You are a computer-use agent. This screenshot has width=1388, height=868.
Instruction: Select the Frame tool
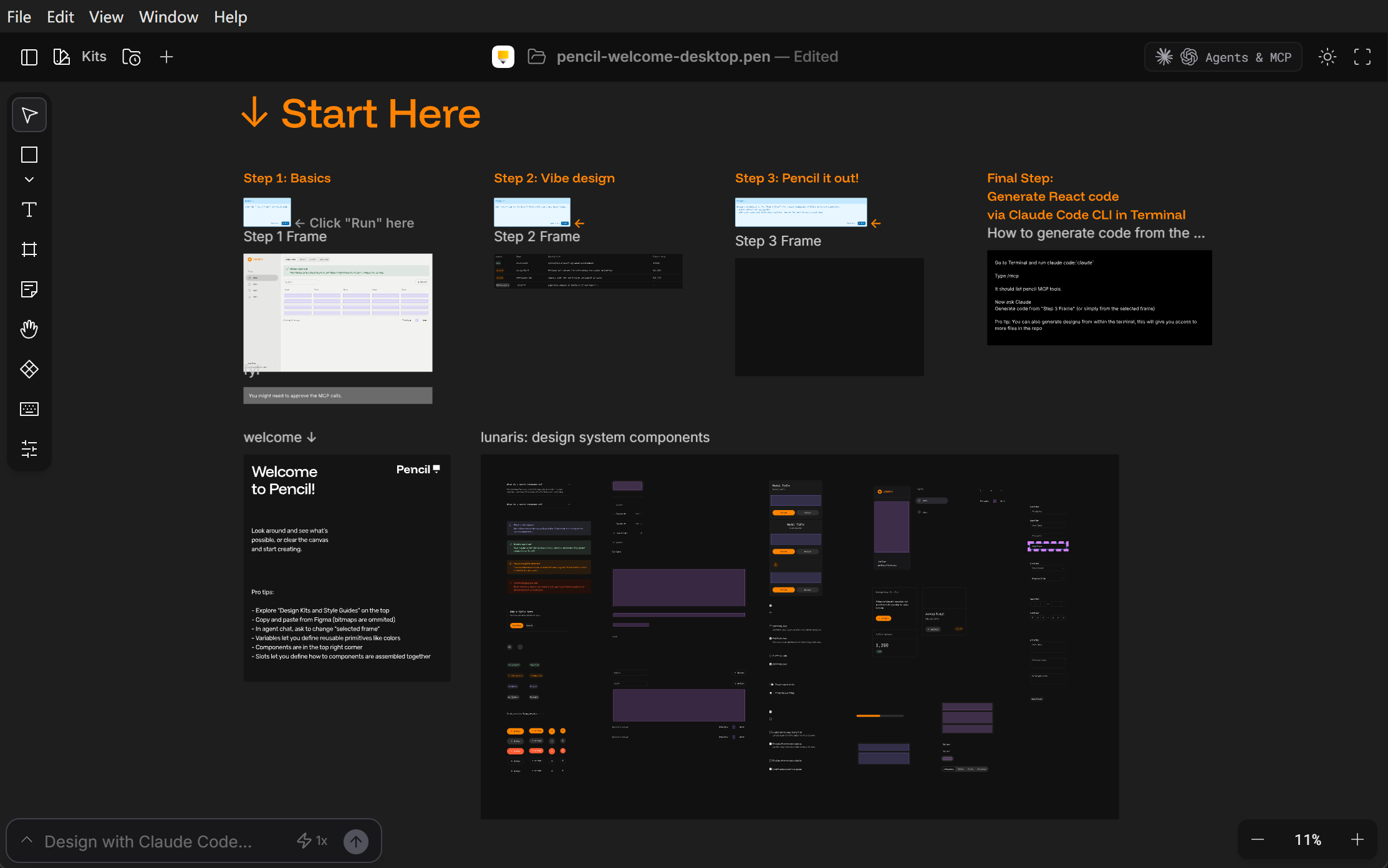tap(29, 249)
